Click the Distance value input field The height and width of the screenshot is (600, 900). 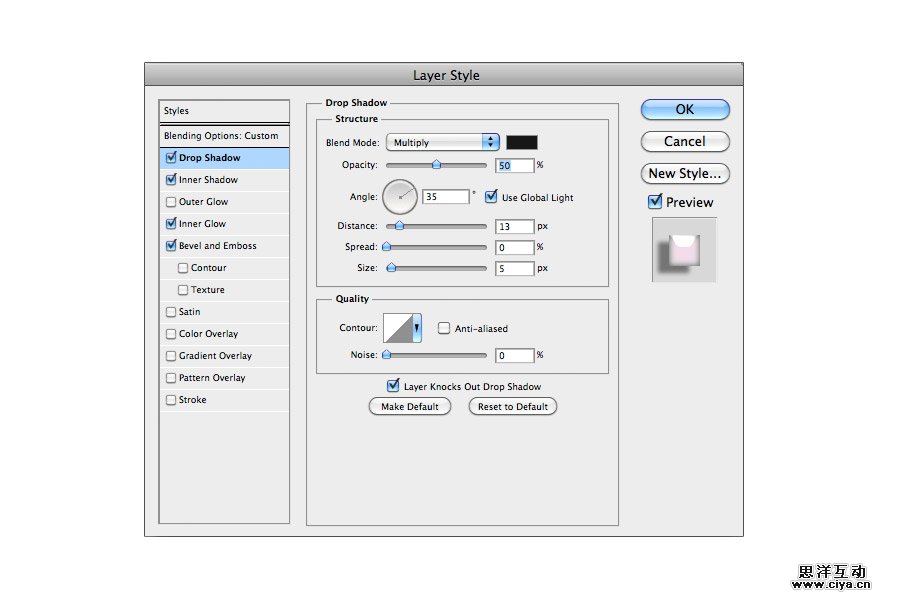pos(514,227)
